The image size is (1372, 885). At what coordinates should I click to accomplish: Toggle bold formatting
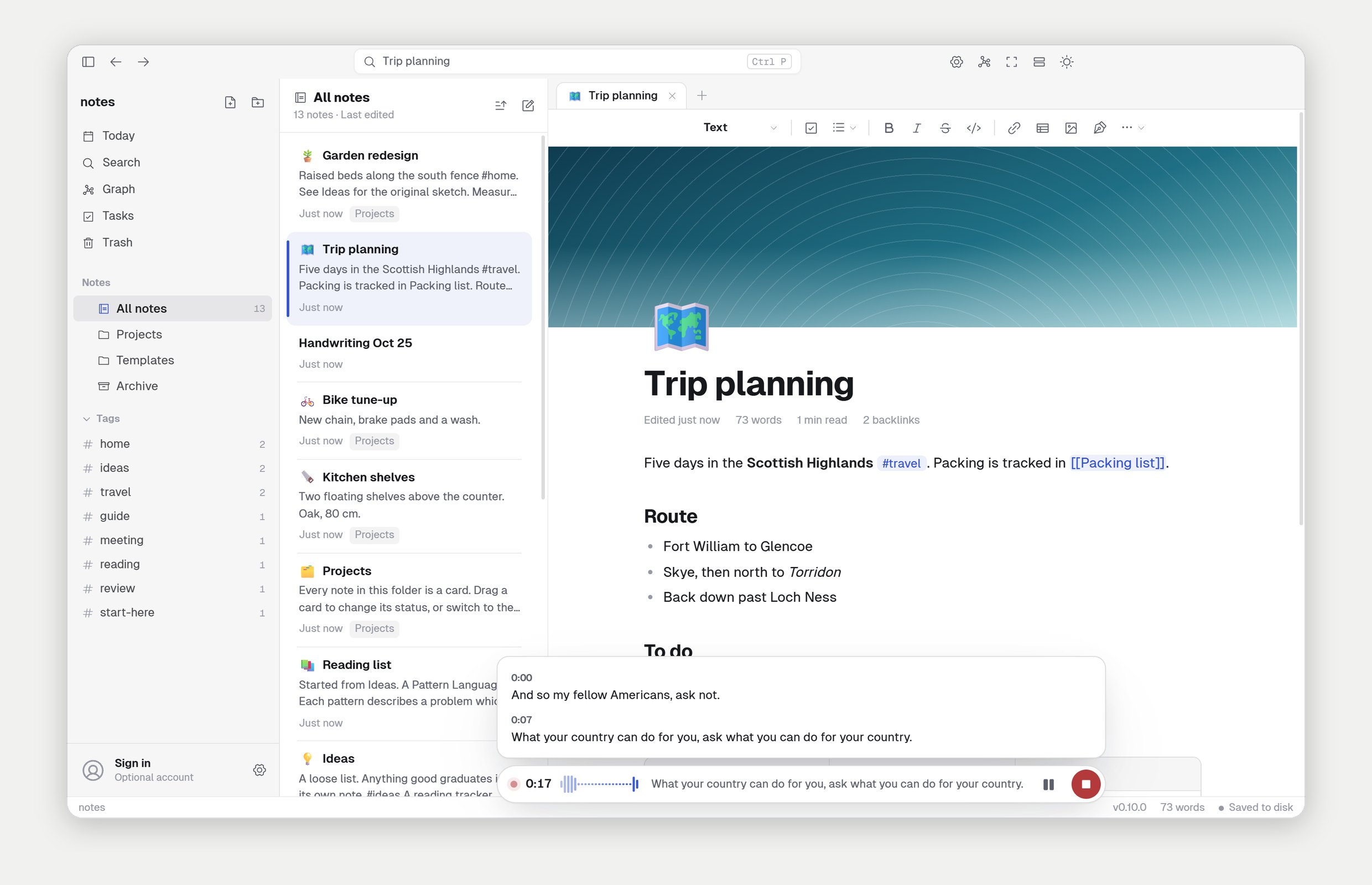click(888, 128)
